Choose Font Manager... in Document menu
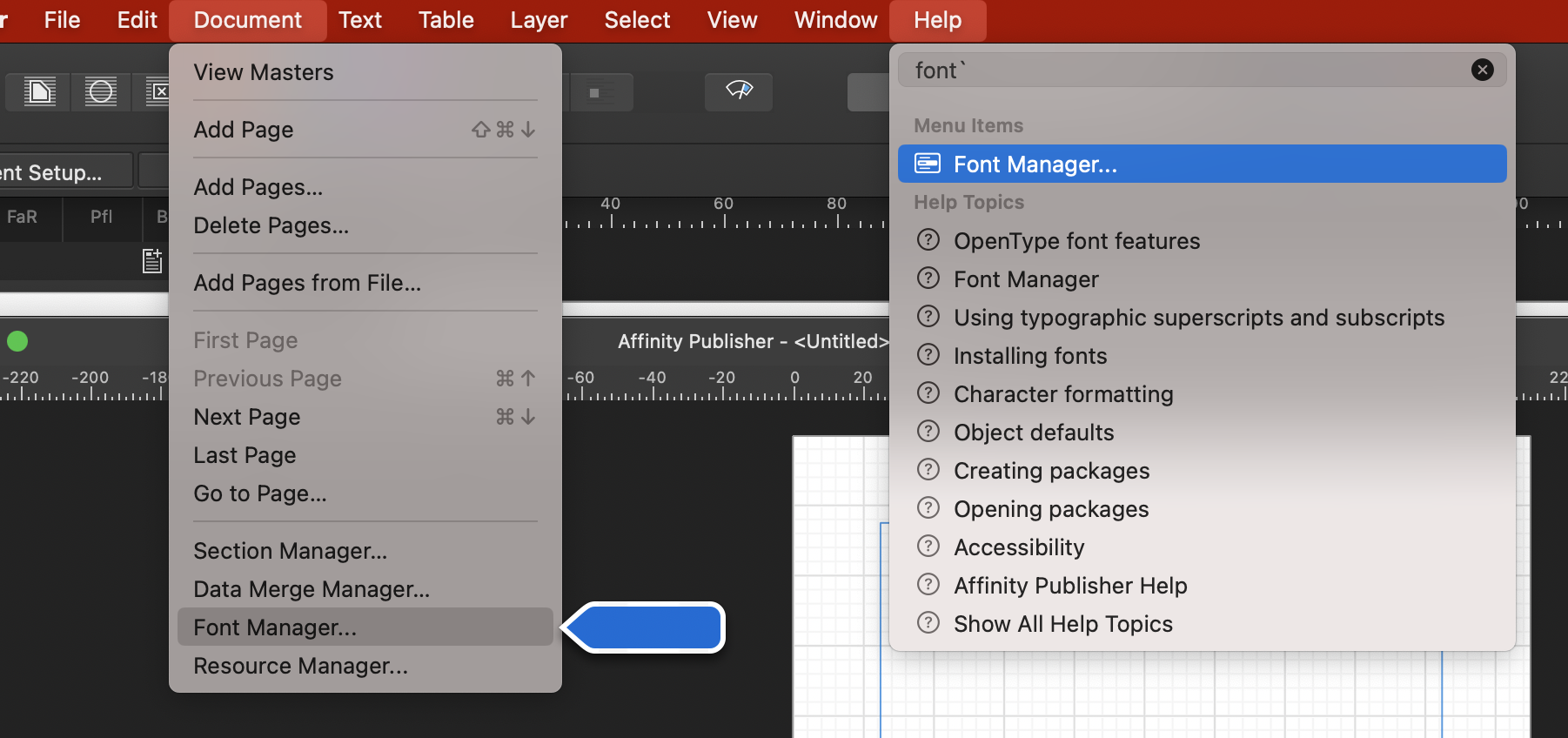 [365, 627]
